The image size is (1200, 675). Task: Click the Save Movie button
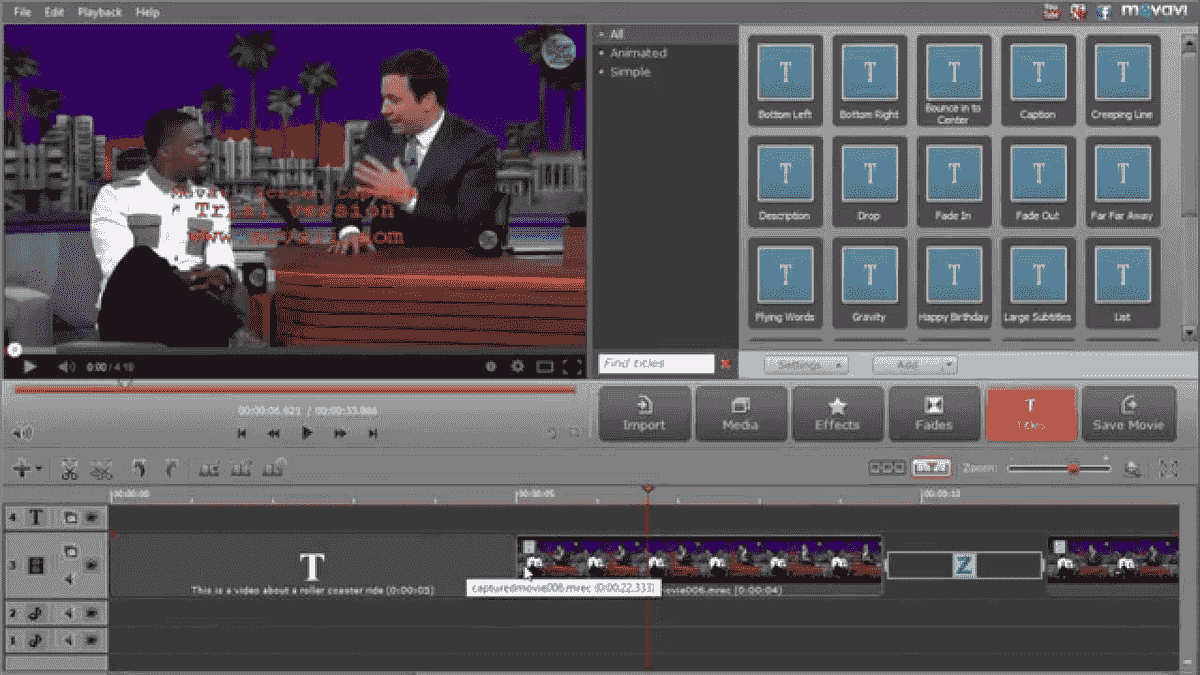coord(1128,414)
